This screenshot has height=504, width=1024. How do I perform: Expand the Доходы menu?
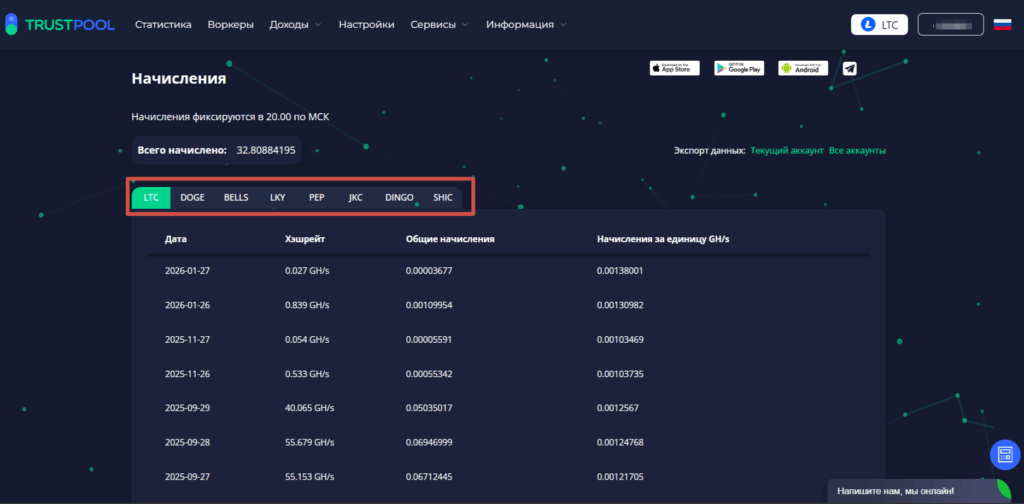click(295, 25)
